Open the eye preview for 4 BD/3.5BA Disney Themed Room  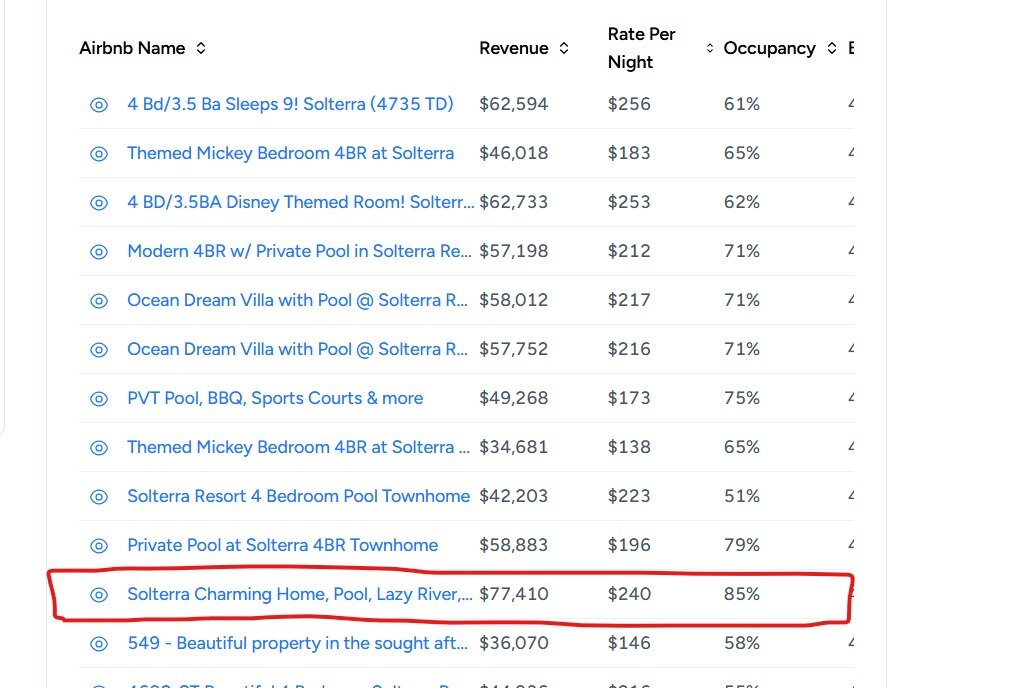click(x=98, y=202)
